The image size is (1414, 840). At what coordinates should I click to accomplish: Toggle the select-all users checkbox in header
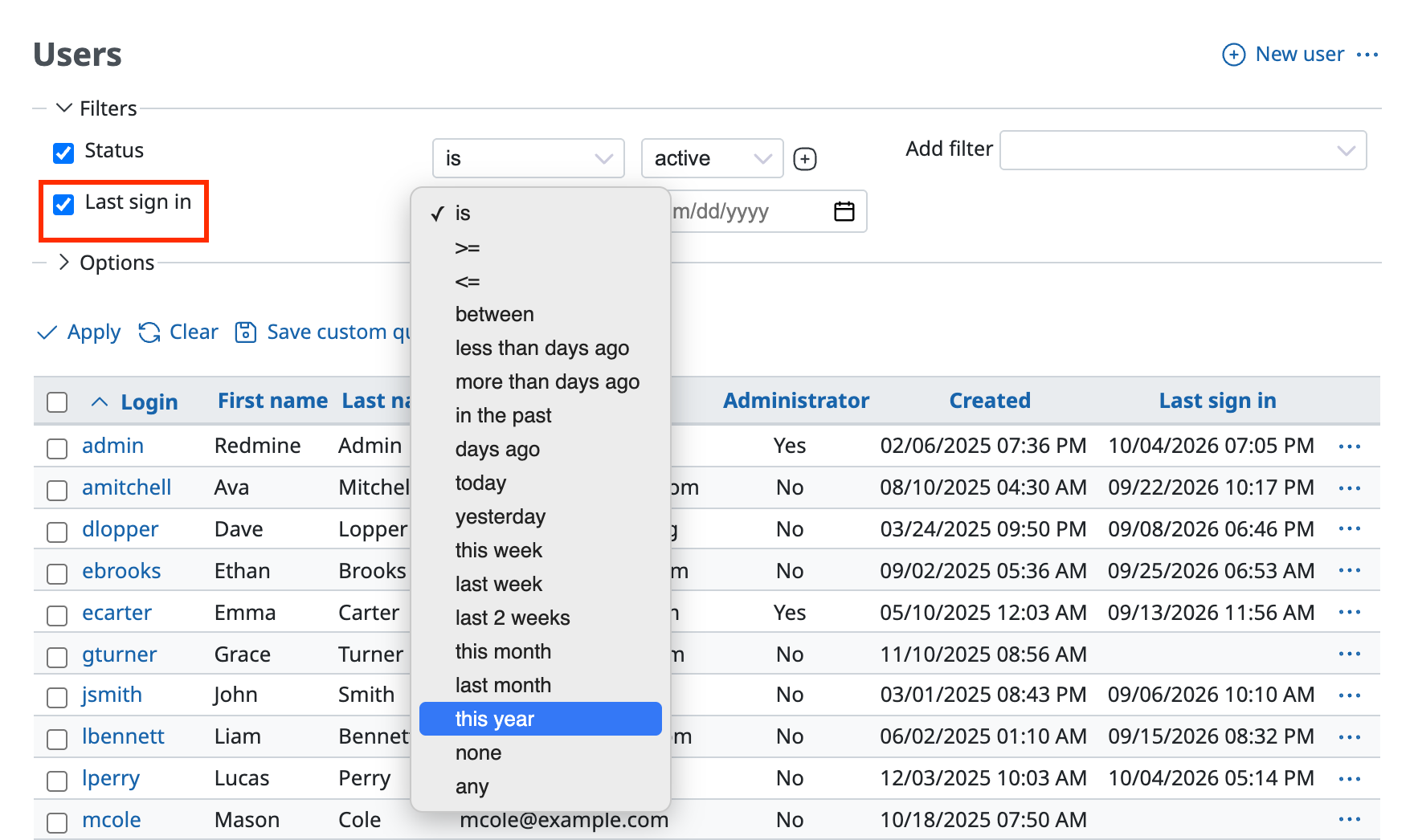coord(57,402)
